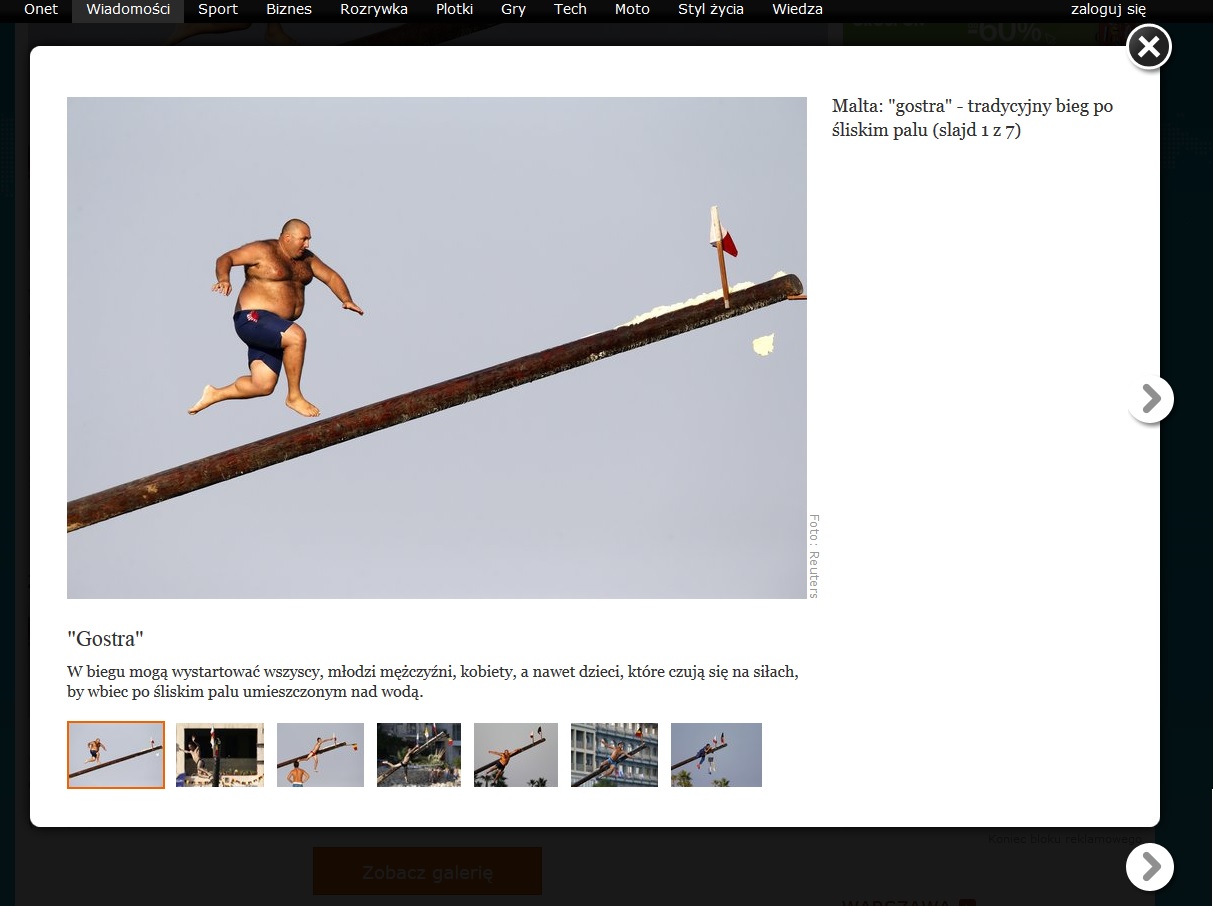Open the seventh and last thumbnail

tap(716, 755)
